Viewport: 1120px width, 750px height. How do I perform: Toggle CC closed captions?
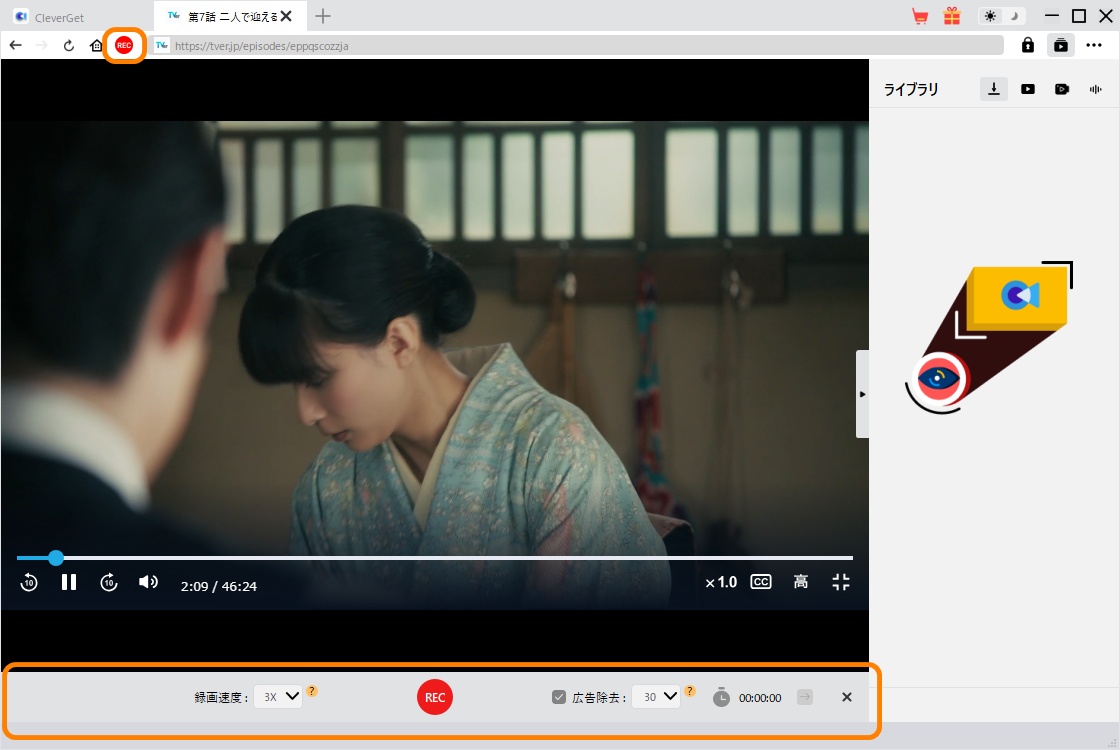pos(761,582)
